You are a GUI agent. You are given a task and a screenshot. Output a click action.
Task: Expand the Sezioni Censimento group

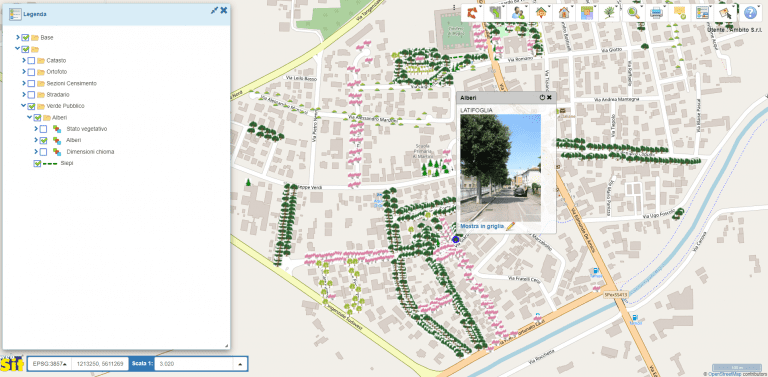coord(24,83)
